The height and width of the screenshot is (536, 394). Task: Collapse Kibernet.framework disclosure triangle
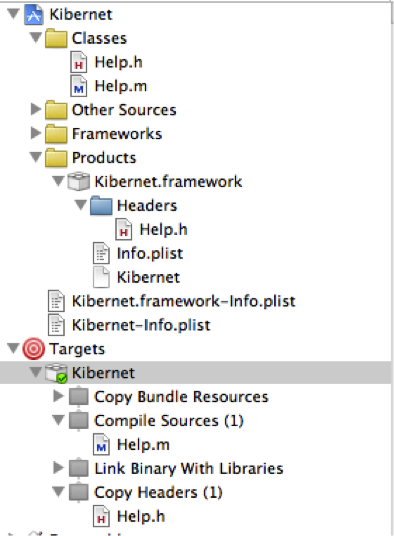(x=58, y=181)
